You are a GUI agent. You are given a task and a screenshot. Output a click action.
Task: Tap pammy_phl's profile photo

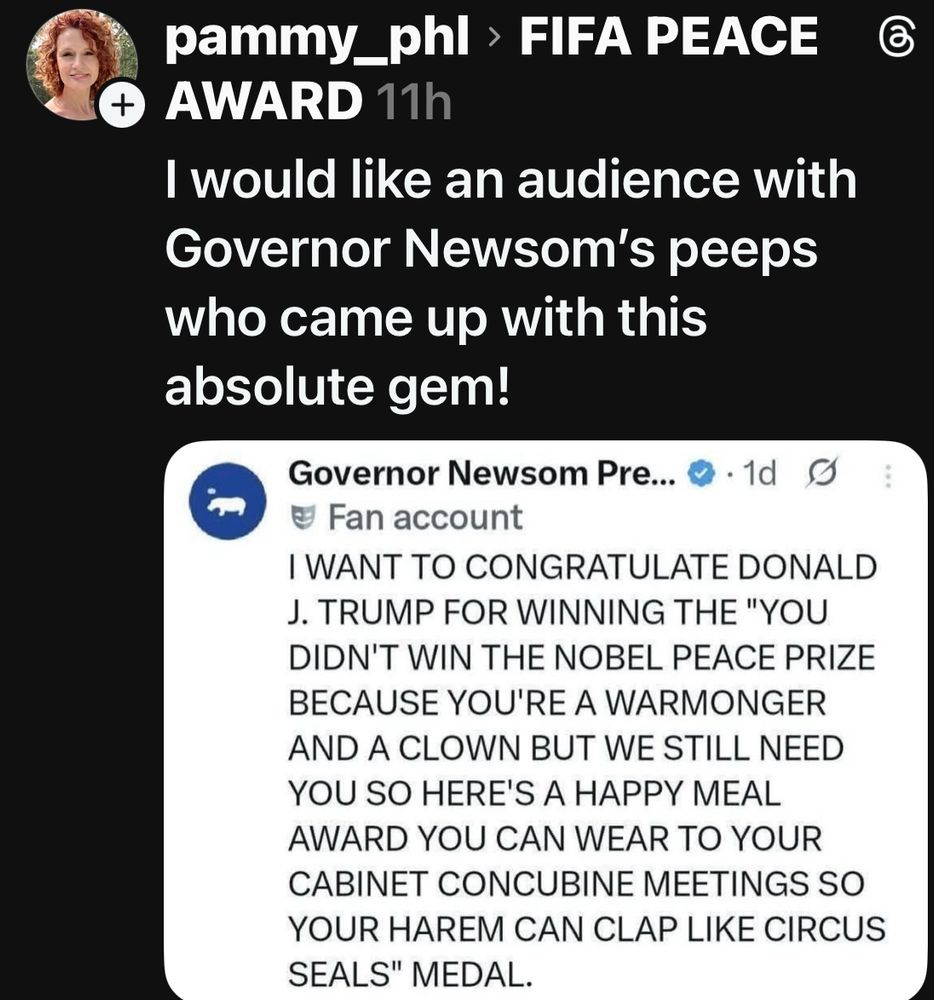point(80,65)
